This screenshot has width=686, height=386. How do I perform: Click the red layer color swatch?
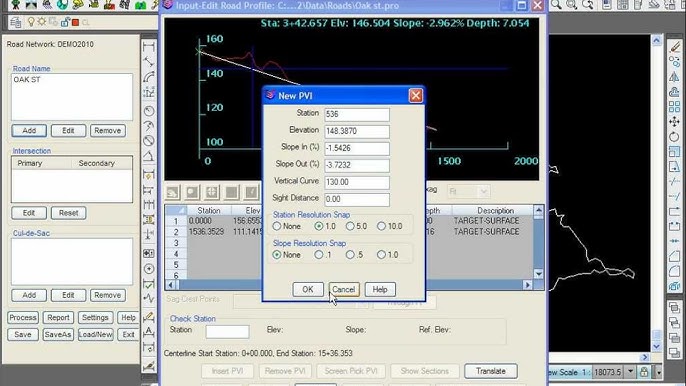pyautogui.click(x=75, y=22)
